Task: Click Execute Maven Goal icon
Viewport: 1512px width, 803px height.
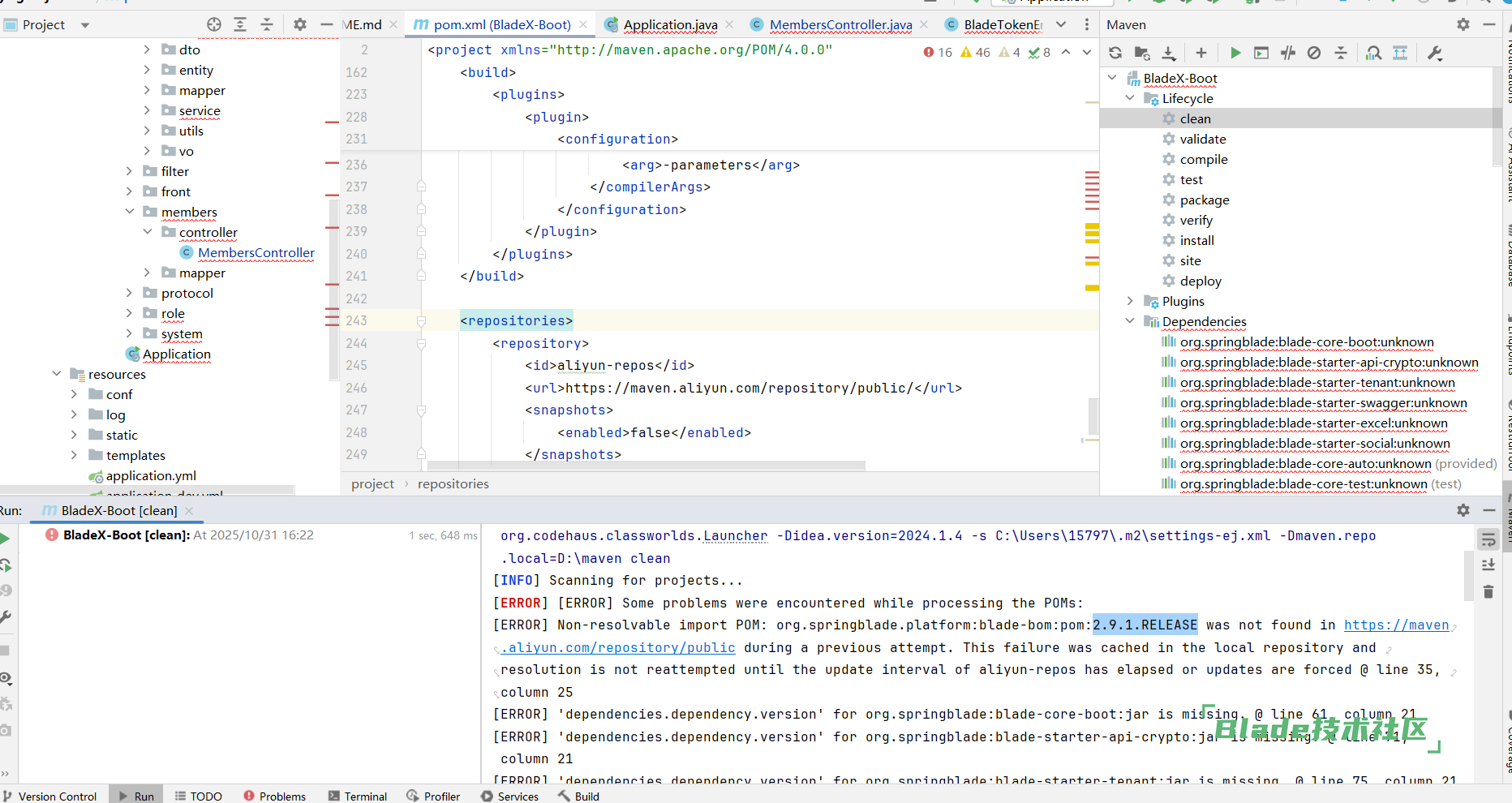Action: (1261, 53)
